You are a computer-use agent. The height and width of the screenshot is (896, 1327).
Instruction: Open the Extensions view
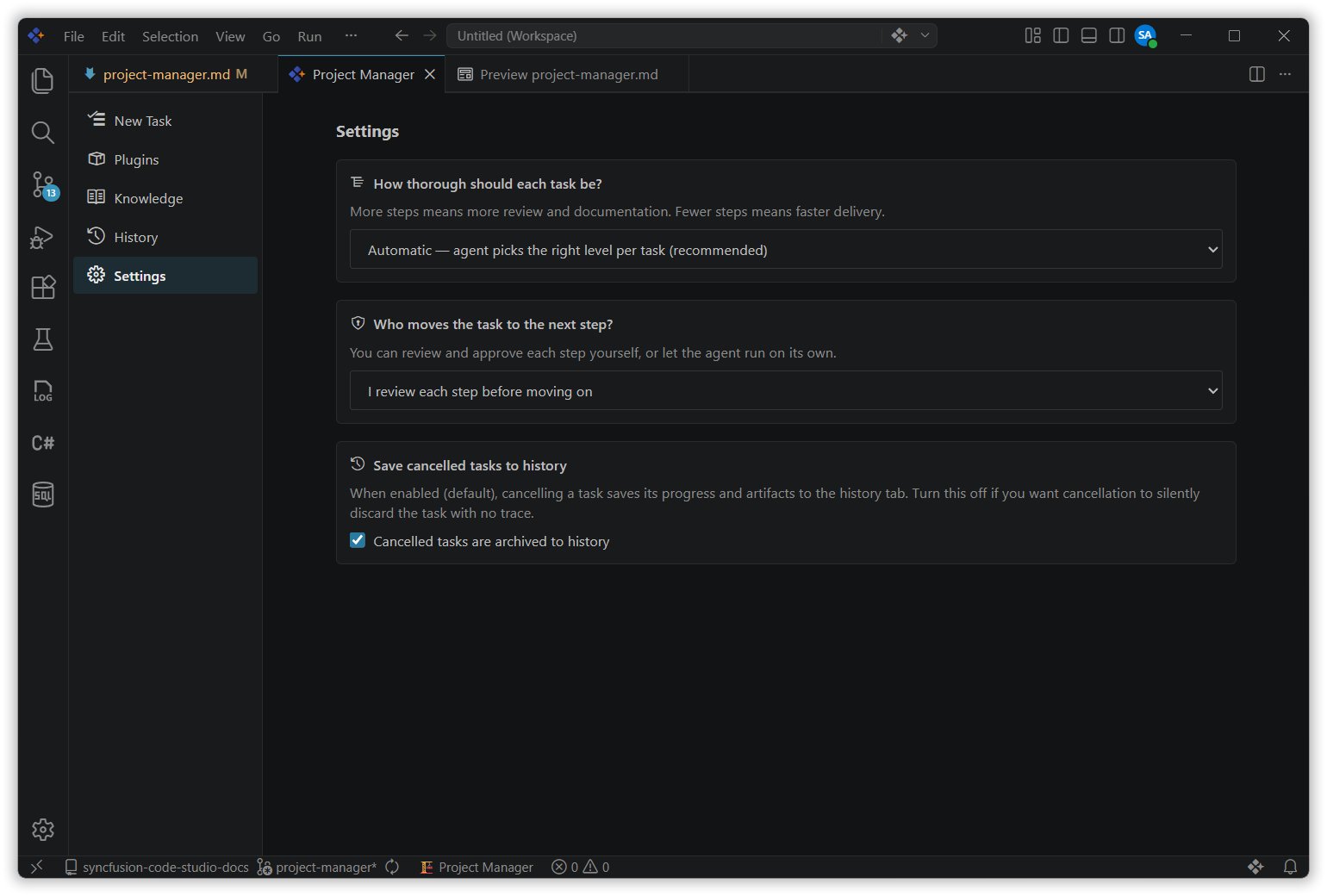click(42, 287)
